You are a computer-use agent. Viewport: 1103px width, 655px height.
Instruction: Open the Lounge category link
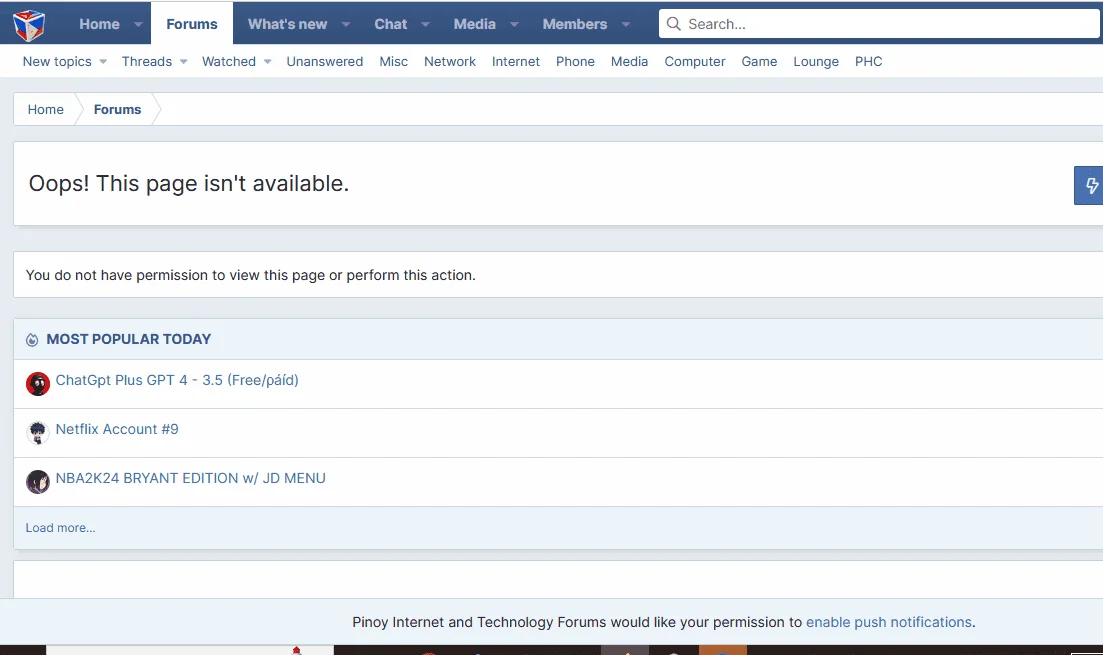(x=816, y=61)
